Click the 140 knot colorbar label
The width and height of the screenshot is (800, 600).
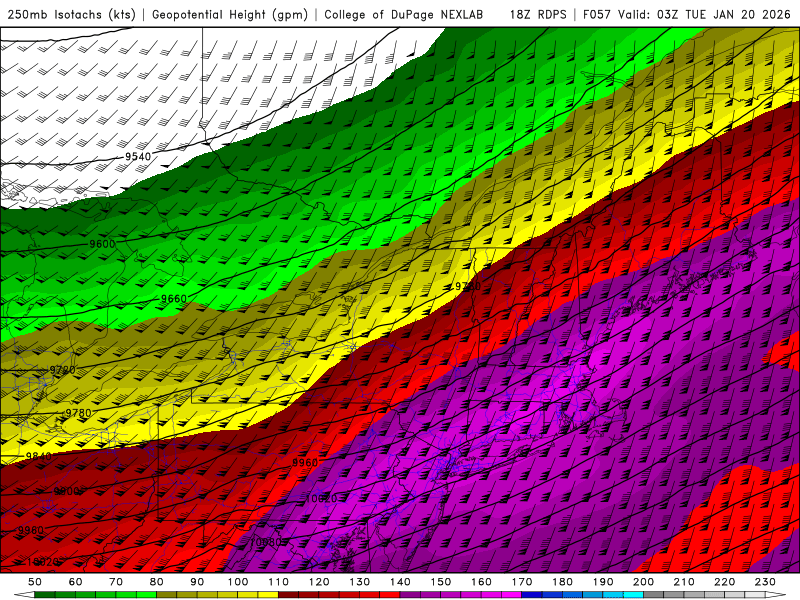pos(400,582)
